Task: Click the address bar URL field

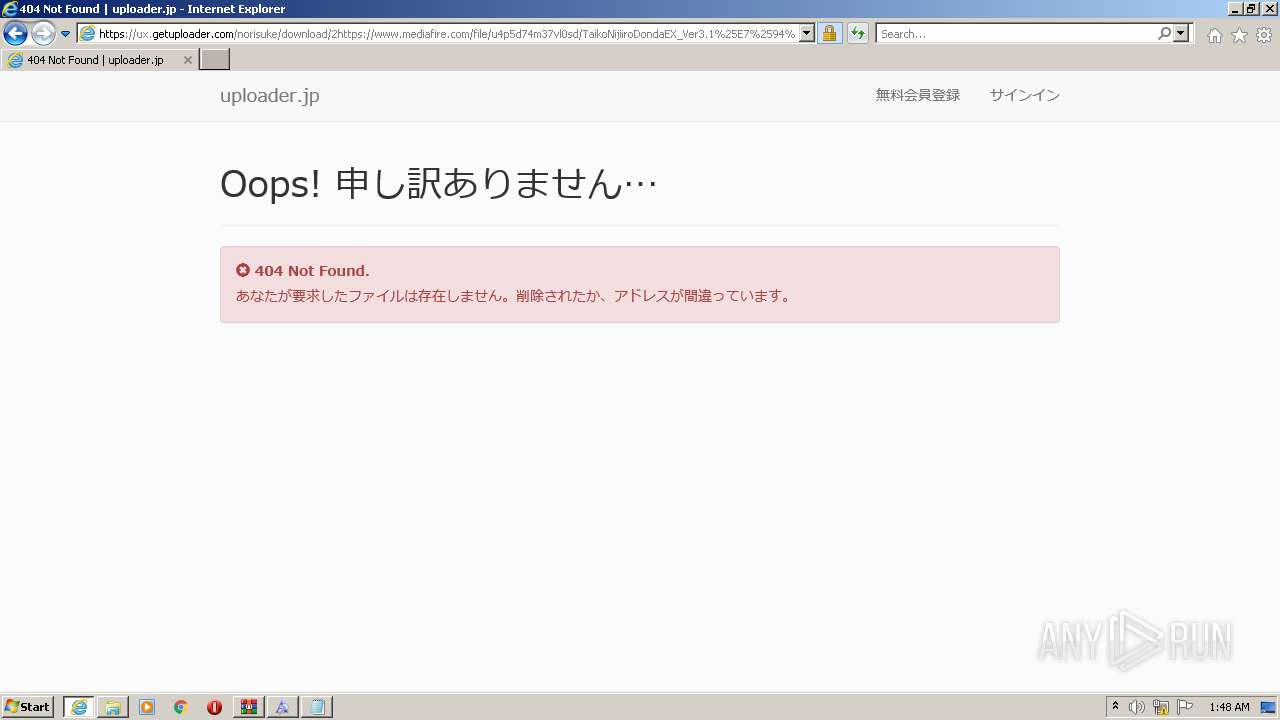Action: point(446,34)
